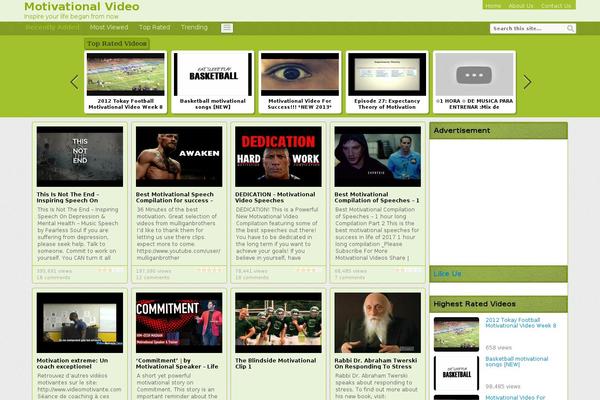This screenshot has width=600, height=400.
Task: Click sidebar link 2012 Tokay Football Motivational
Action: pyautogui.click(x=521, y=323)
